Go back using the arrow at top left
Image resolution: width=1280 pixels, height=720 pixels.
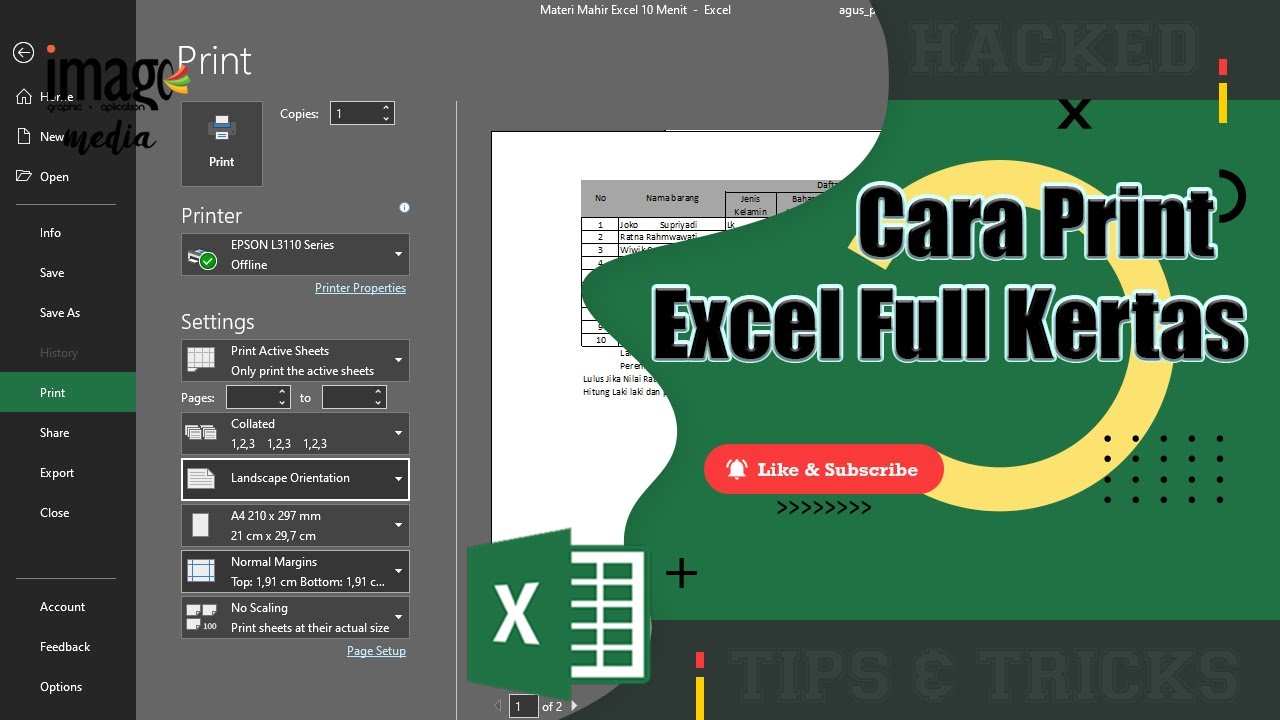24,52
